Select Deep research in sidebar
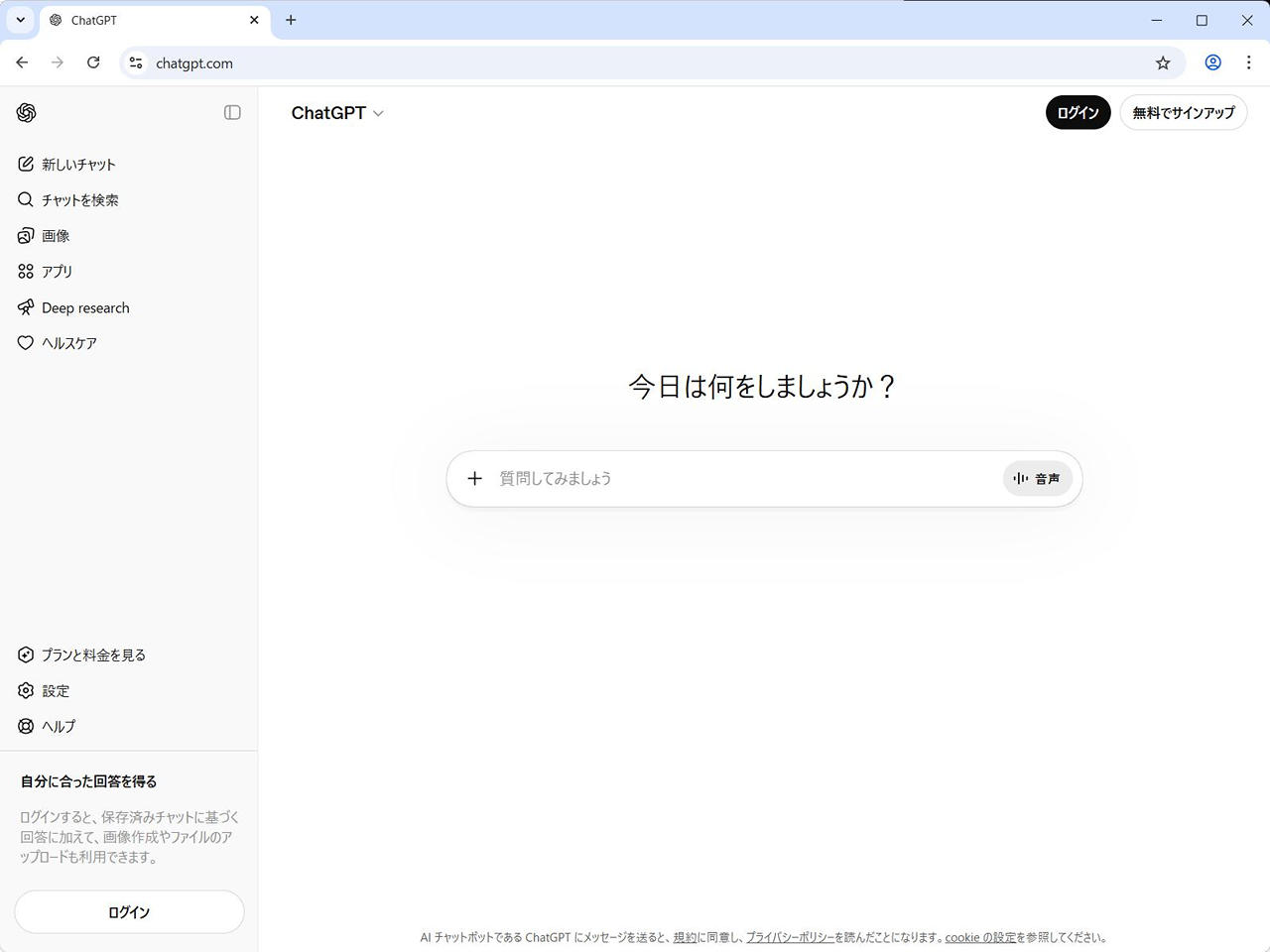1270x952 pixels. point(85,308)
